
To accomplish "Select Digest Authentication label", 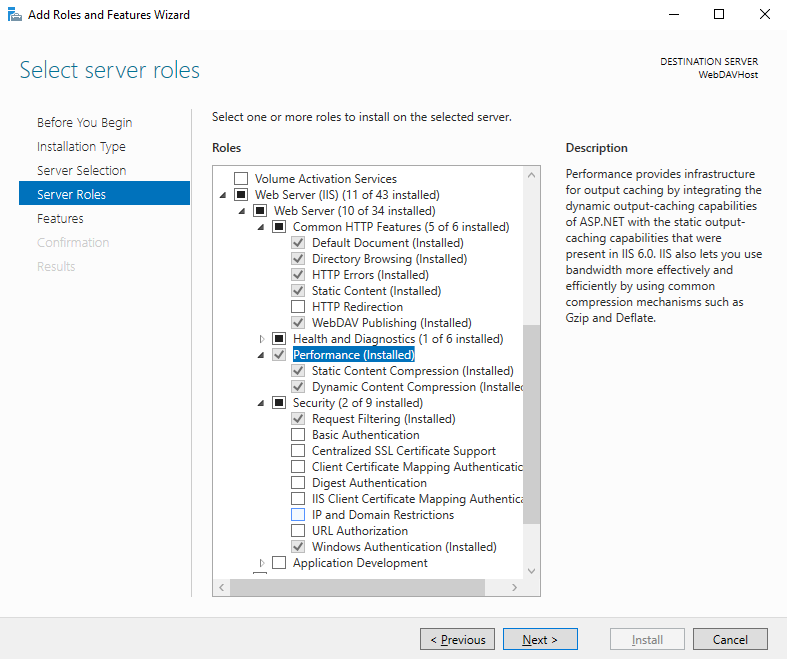I will click(369, 483).
